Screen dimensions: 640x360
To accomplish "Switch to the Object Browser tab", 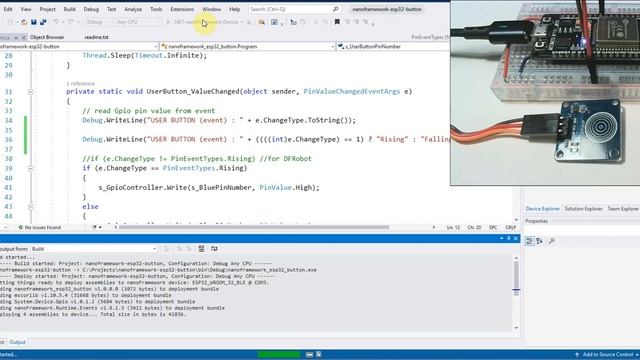I will [47, 37].
